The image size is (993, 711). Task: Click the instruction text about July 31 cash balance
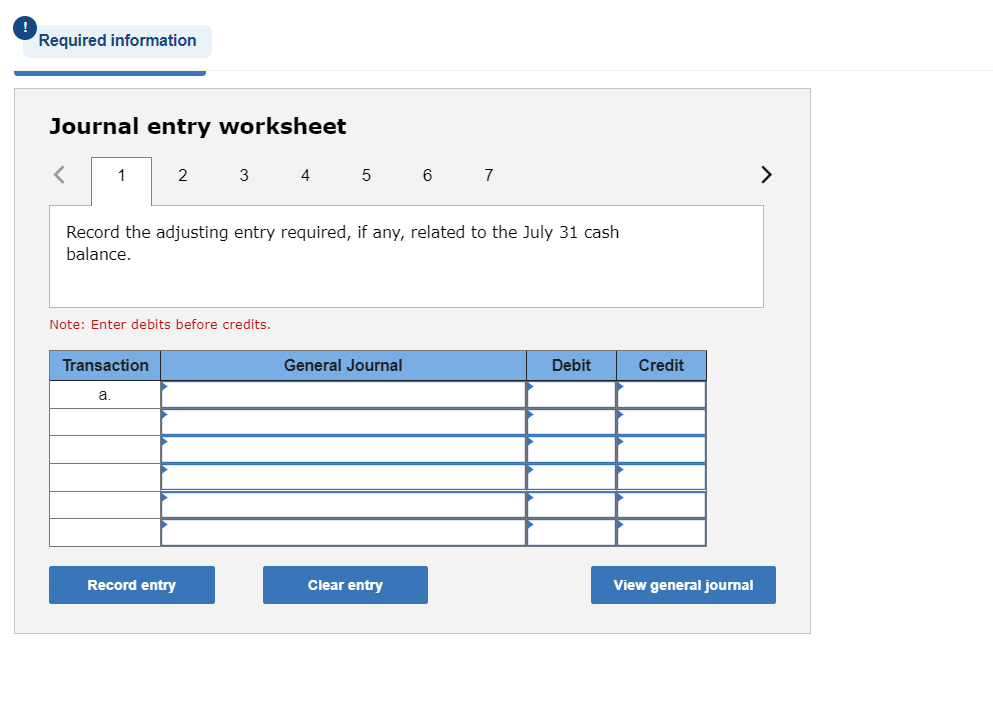tap(342, 242)
